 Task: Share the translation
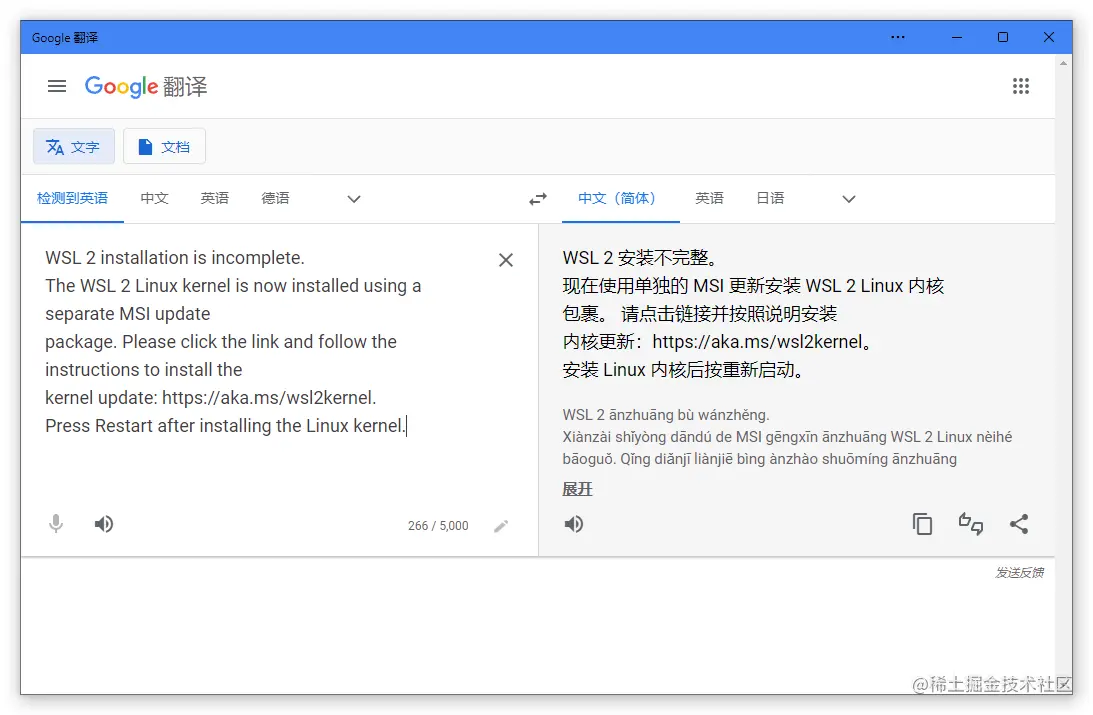(x=1019, y=524)
